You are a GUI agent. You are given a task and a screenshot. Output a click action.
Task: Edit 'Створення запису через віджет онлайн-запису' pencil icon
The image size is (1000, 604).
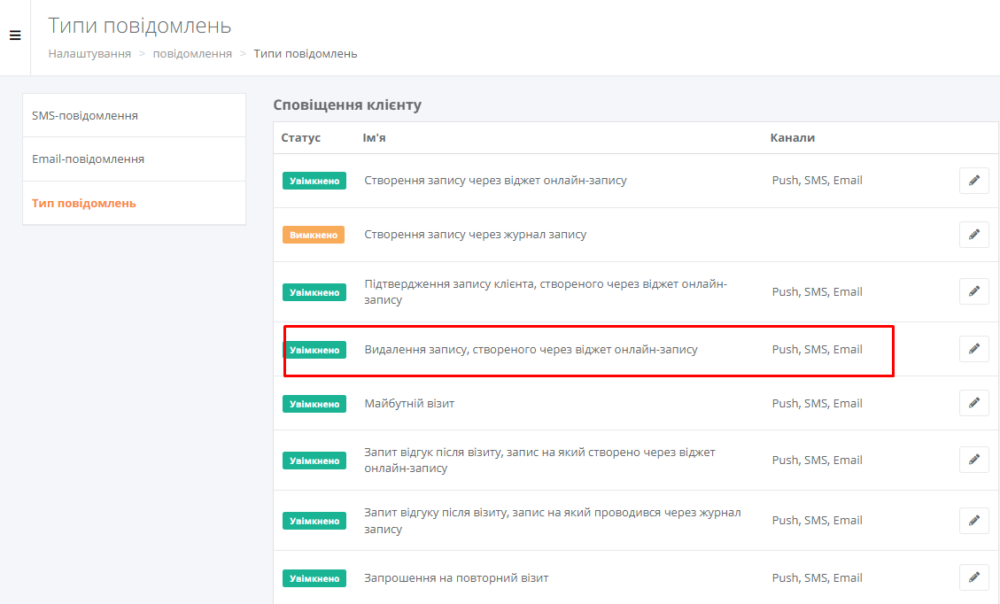tap(973, 180)
